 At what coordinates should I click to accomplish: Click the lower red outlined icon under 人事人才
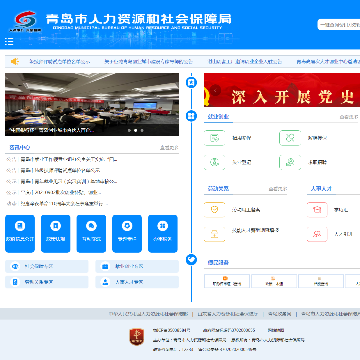click(317, 234)
